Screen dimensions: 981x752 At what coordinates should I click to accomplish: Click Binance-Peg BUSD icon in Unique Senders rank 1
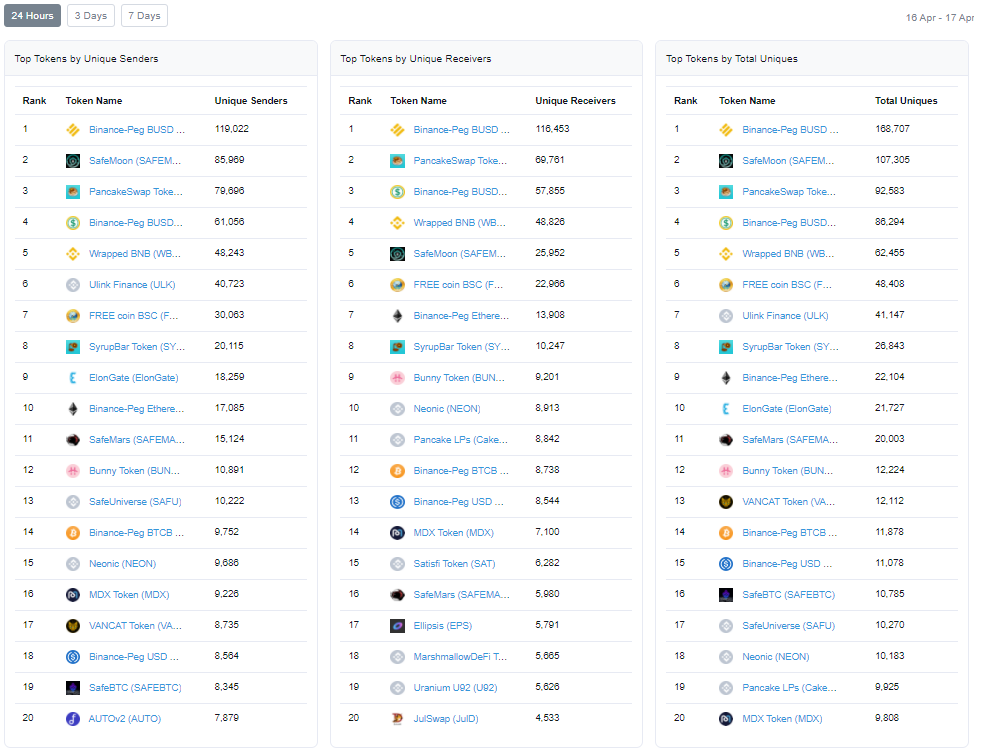(x=73, y=130)
